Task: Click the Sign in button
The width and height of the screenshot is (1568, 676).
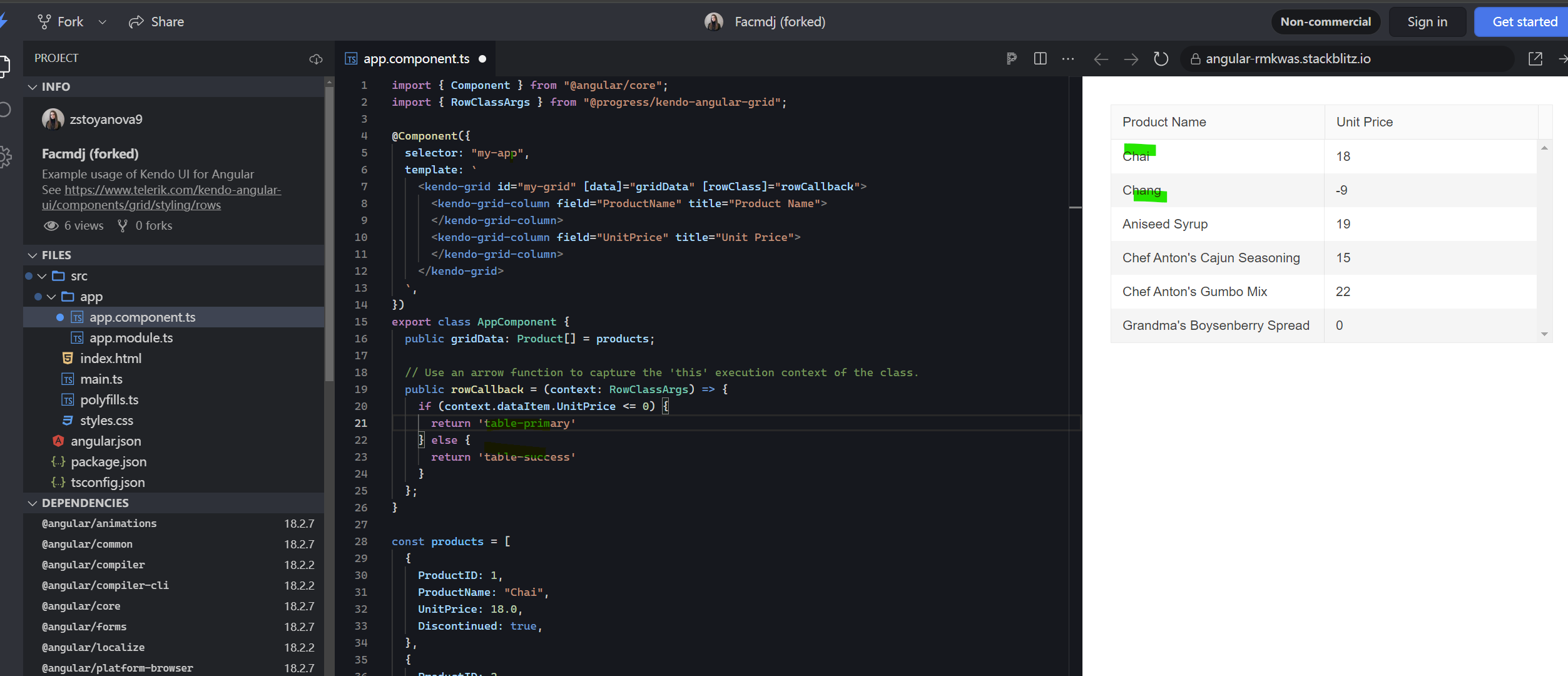Action: coord(1427,21)
